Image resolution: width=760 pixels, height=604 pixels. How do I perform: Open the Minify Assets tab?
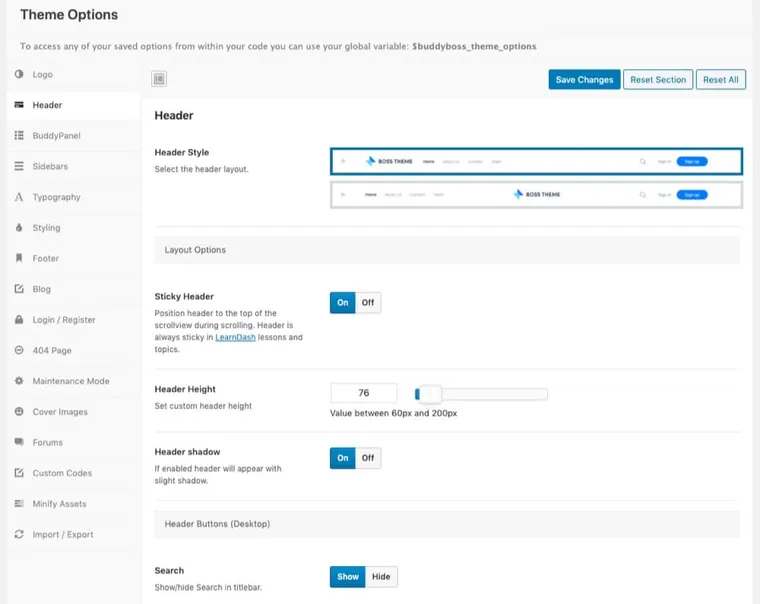[74, 503]
